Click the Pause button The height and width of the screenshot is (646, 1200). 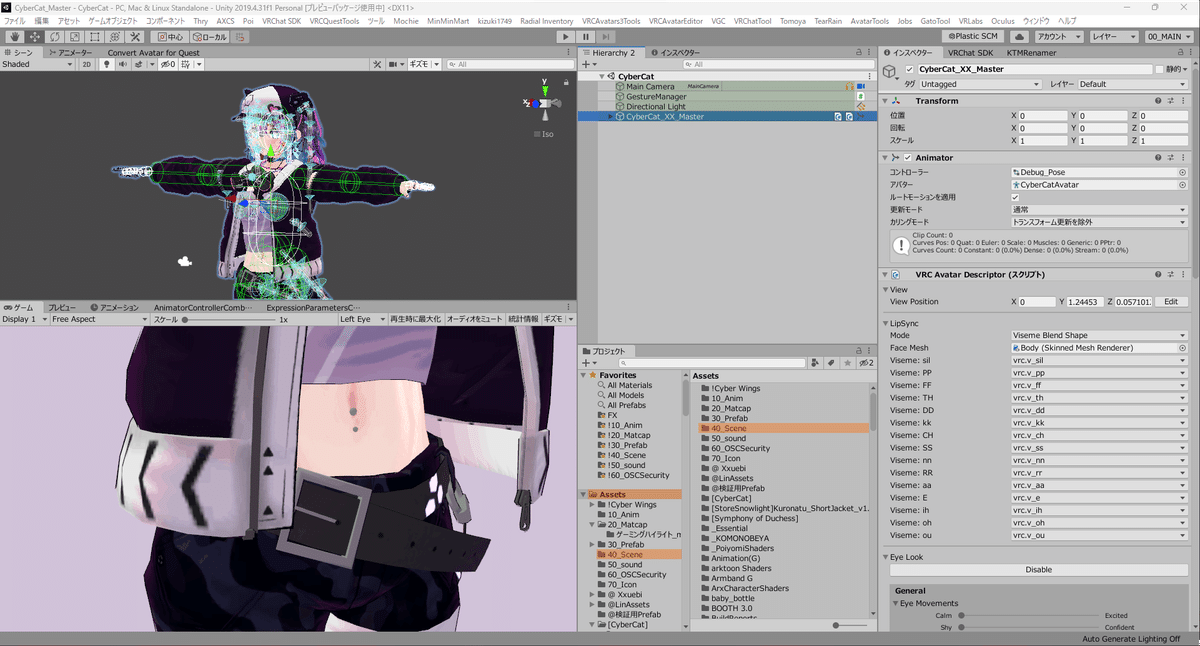pos(586,36)
